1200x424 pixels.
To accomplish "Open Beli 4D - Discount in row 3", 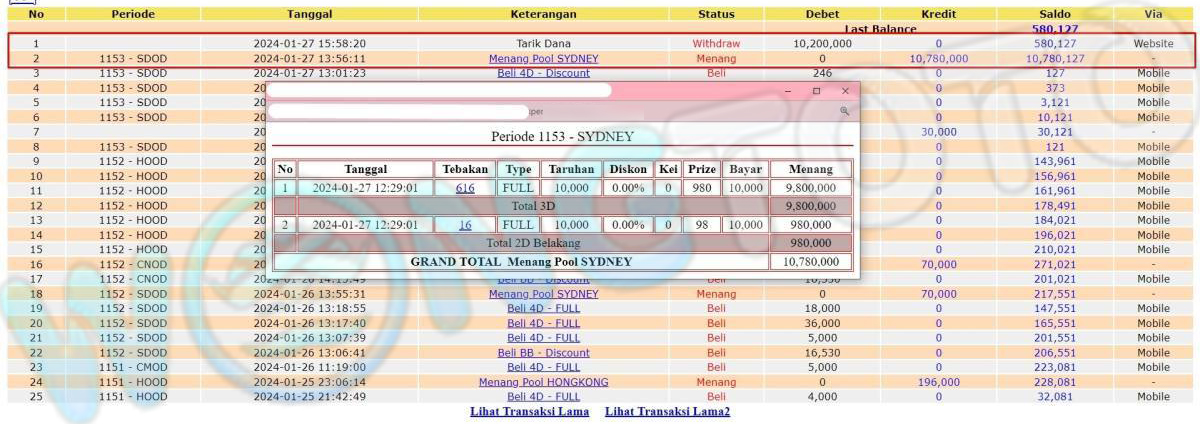I will tap(543, 73).
